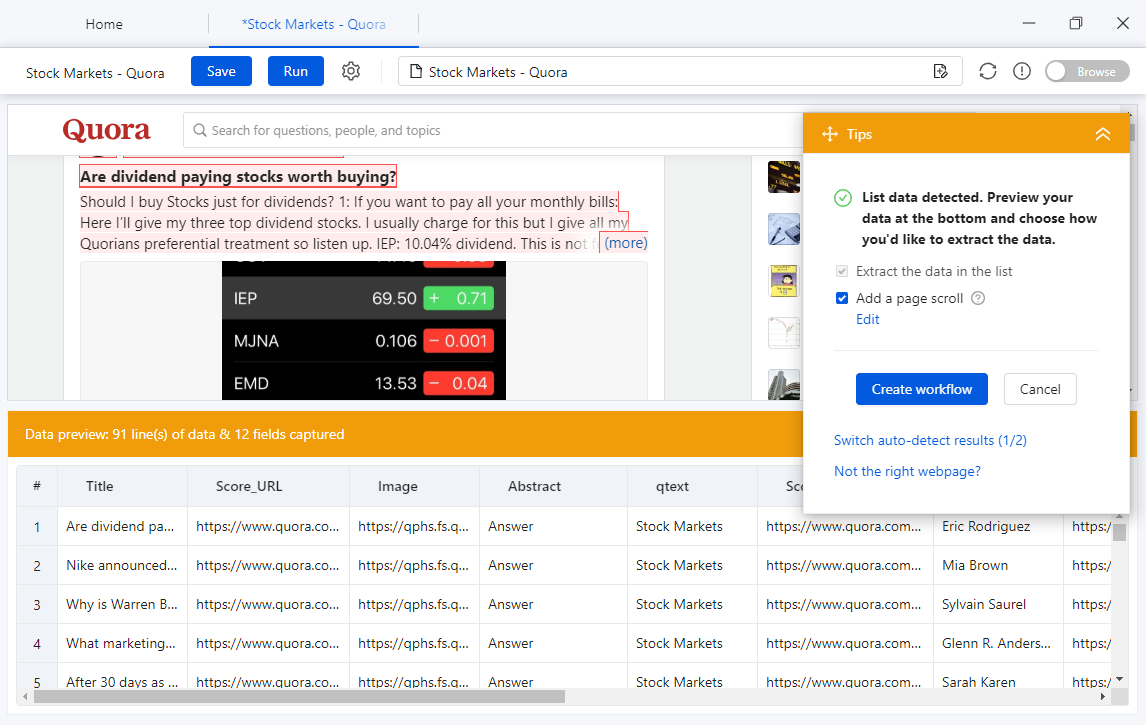
Task: Click the 'Mia Brown' cell
Action: [998, 566]
